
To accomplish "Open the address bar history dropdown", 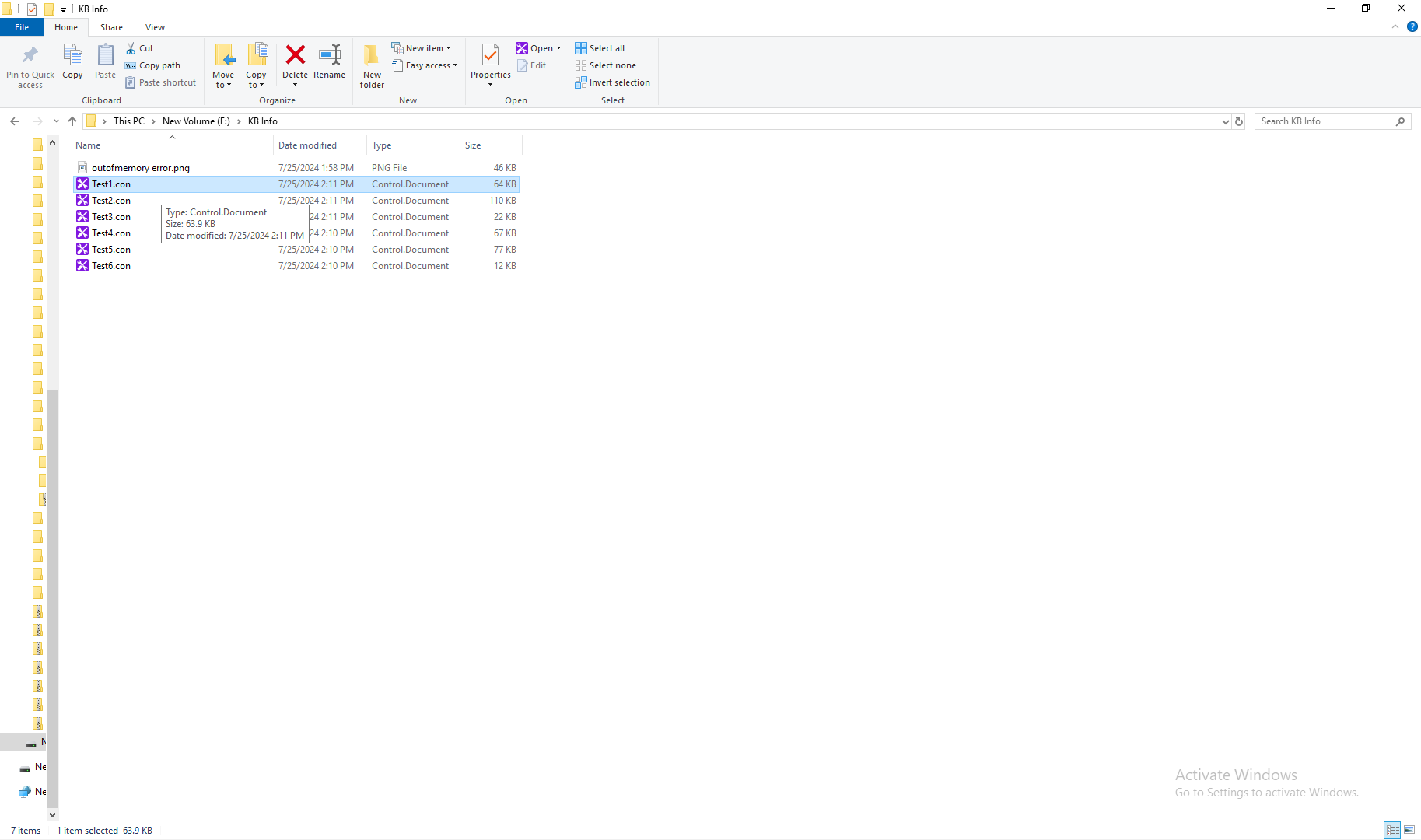I will [x=1226, y=121].
